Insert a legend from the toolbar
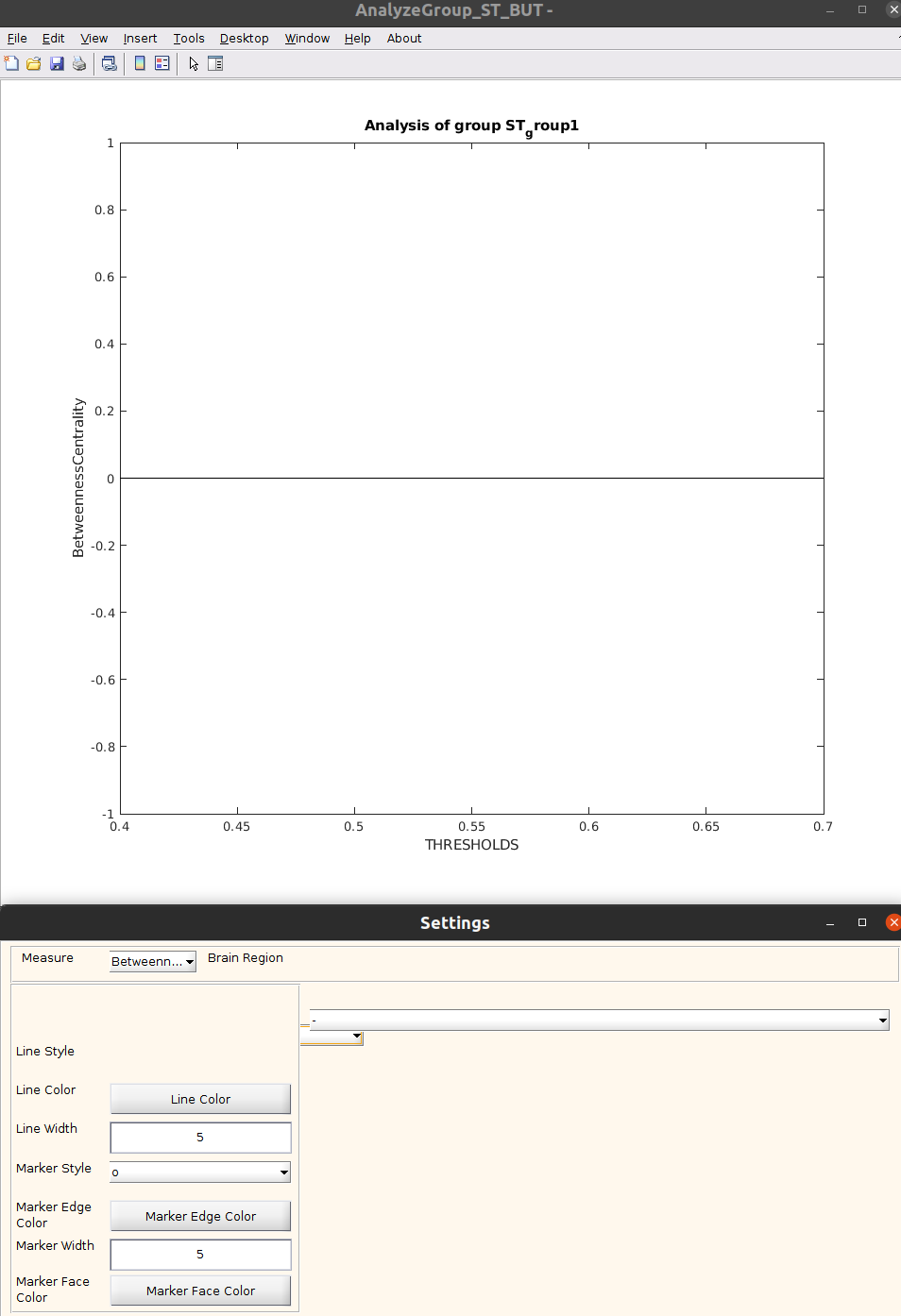The height and width of the screenshot is (1316, 901). pyautogui.click(x=162, y=63)
